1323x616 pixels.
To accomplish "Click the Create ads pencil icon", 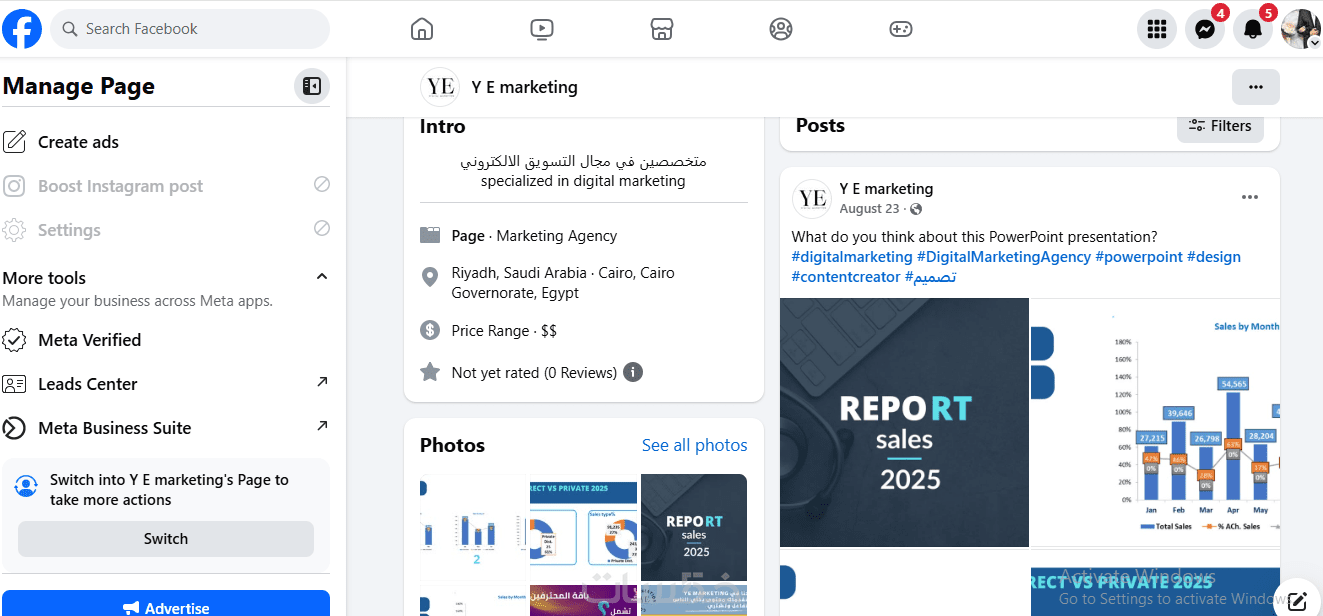I will coord(14,142).
